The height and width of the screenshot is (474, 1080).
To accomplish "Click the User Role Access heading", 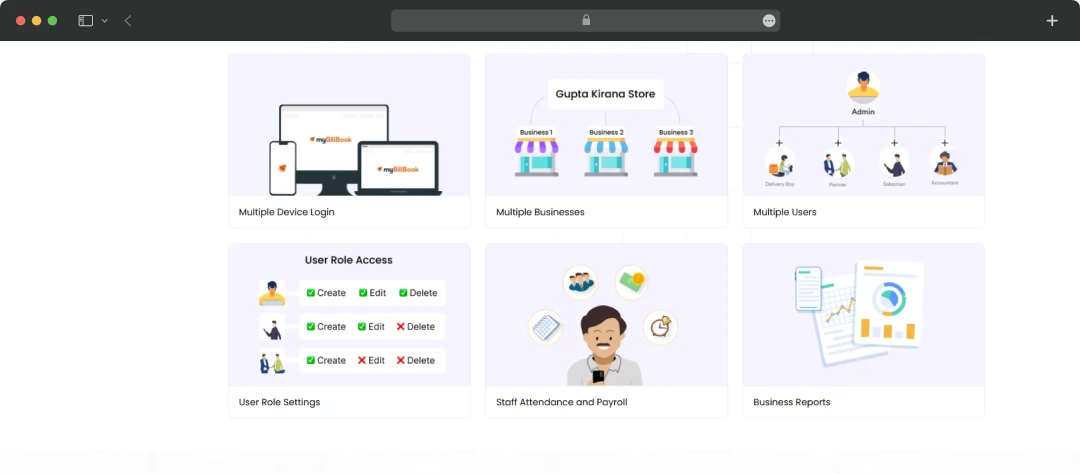I will 349,260.
